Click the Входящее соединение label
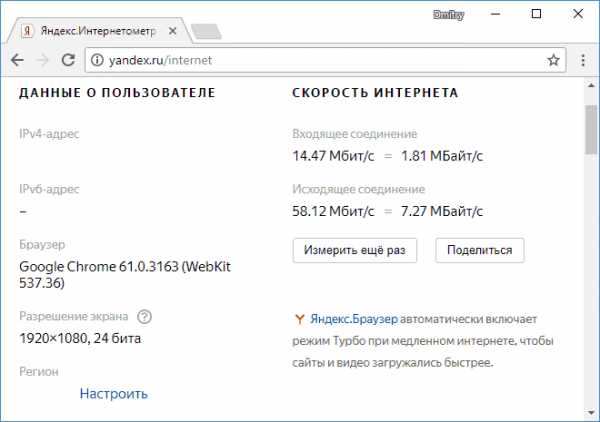The height and width of the screenshot is (422, 600). pos(354,134)
